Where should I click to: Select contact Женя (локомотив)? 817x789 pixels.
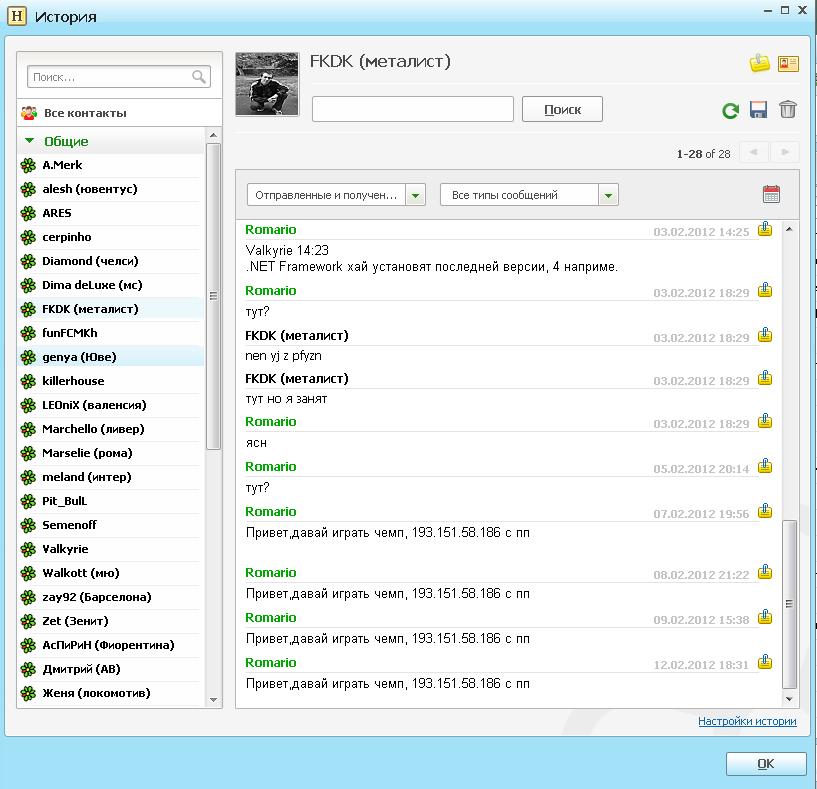[x=110, y=693]
